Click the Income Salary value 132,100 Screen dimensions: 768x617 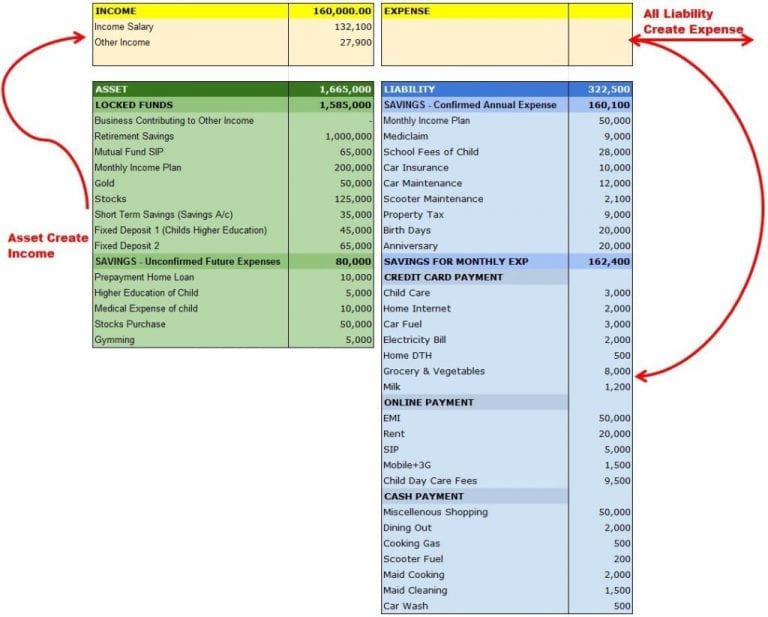point(352,27)
